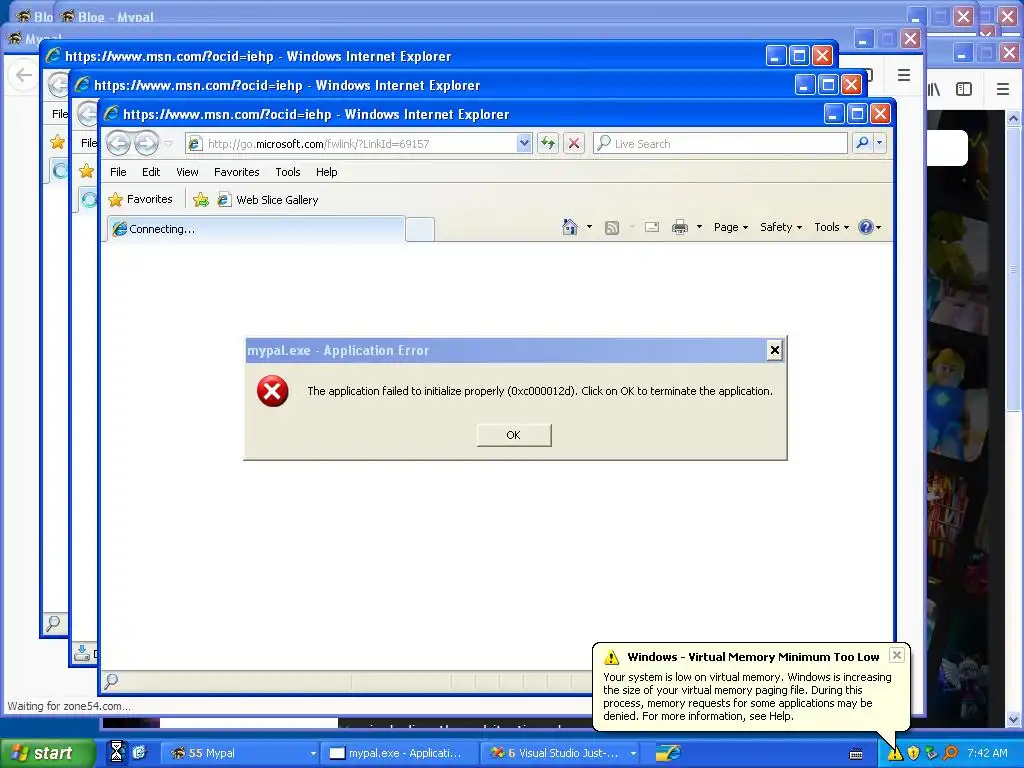Screen dimensions: 1024x768
Task: Open the Web Slice Gallery link
Action: point(268,200)
